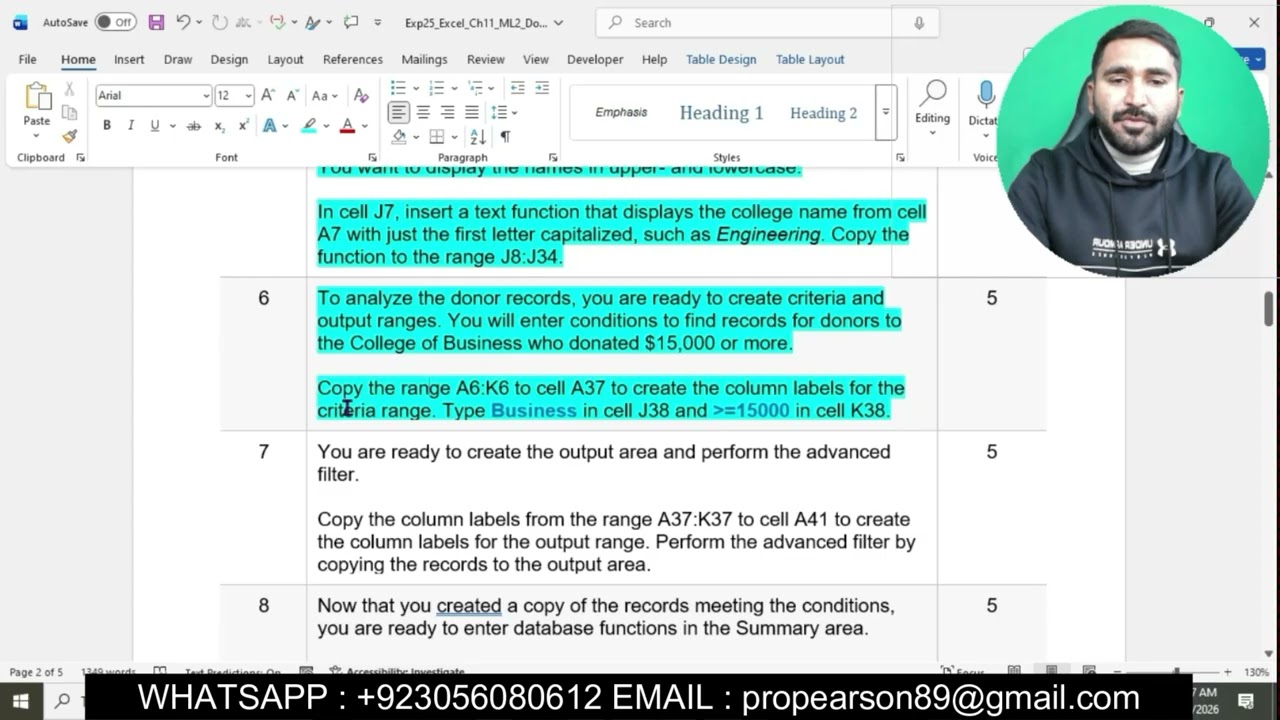The height and width of the screenshot is (720, 1280).
Task: Decrease the font size
Action: (x=293, y=96)
